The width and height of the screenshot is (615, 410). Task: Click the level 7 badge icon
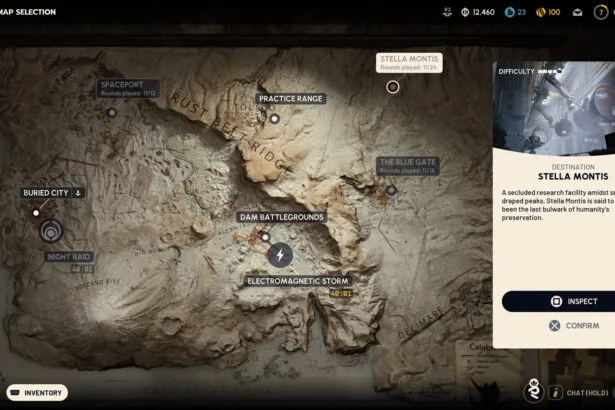pyautogui.click(x=600, y=12)
